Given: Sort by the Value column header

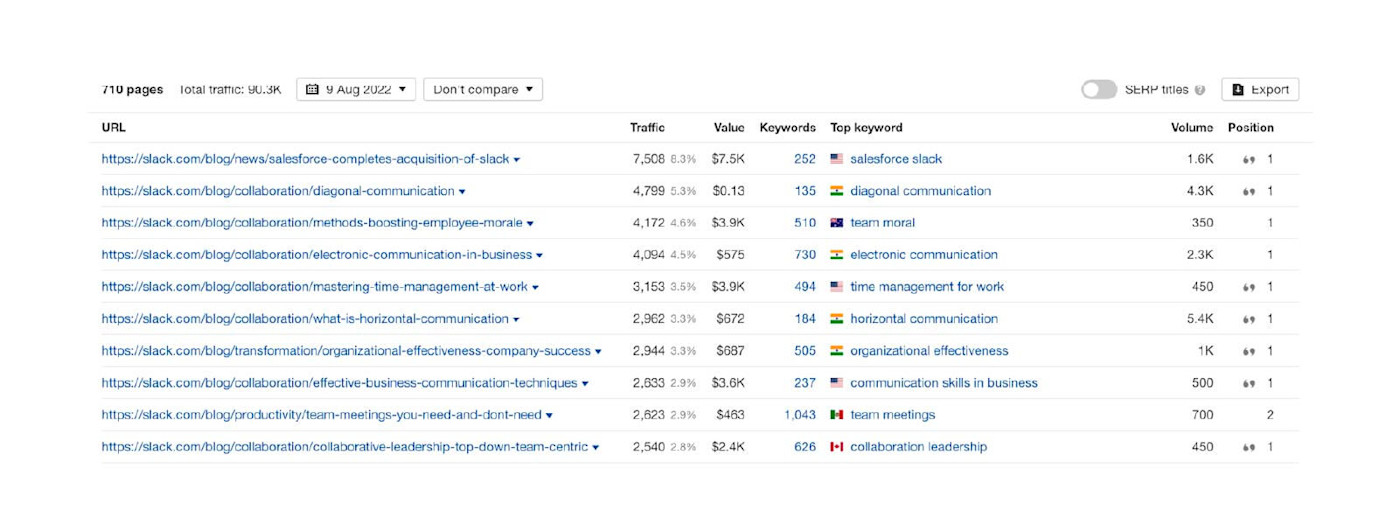Looking at the screenshot, I should pyautogui.click(x=729, y=128).
